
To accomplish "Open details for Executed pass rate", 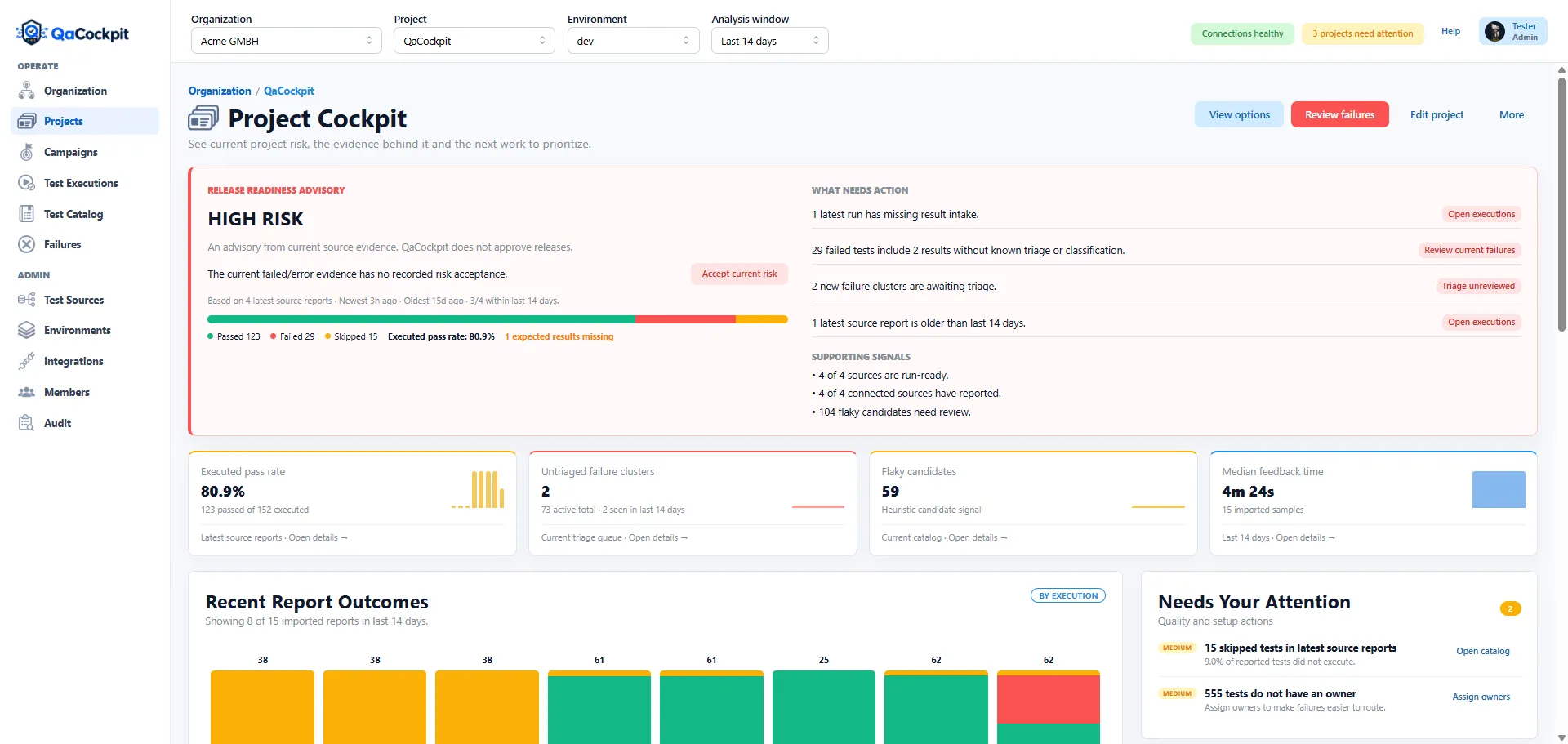I will (x=318, y=537).
